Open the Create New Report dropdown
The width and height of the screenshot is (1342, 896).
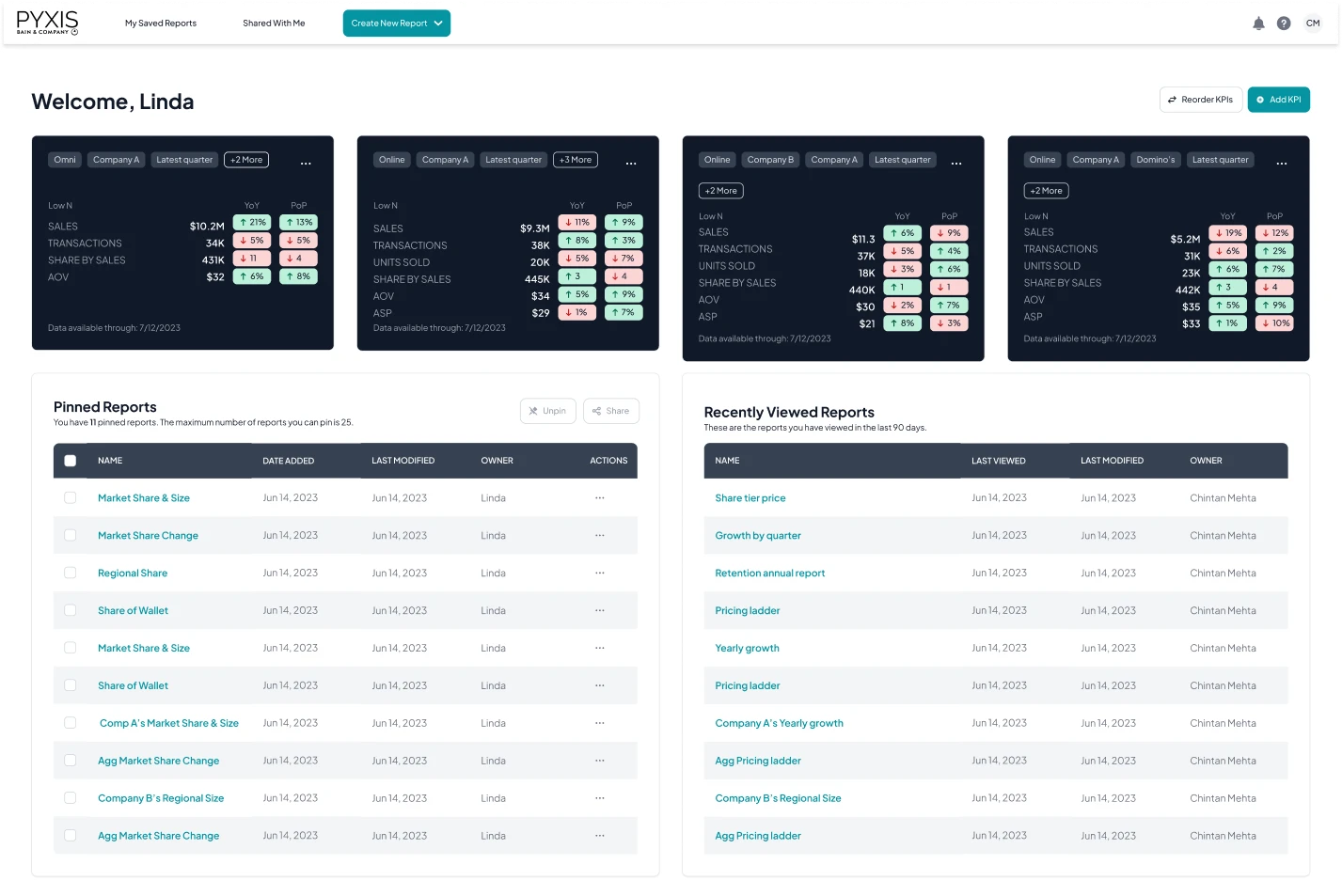point(396,23)
